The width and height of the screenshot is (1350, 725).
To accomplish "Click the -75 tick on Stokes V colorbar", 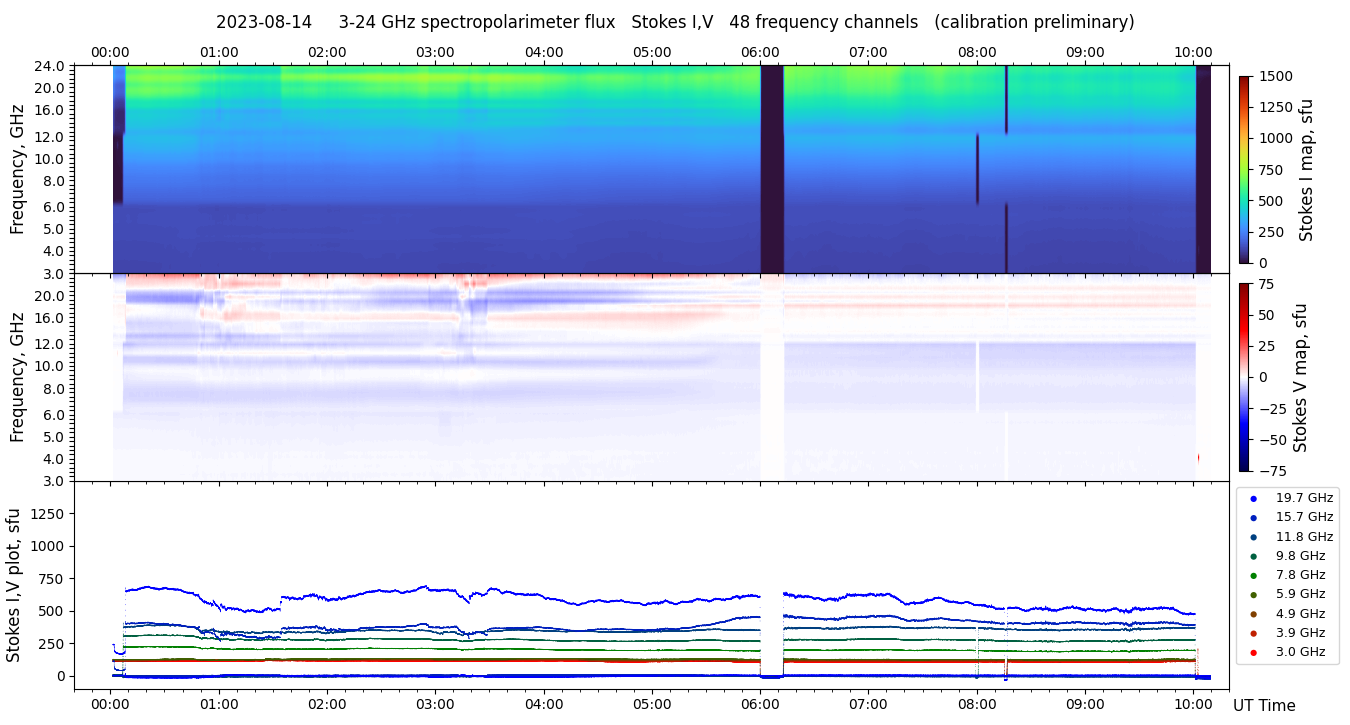I will [1270, 470].
